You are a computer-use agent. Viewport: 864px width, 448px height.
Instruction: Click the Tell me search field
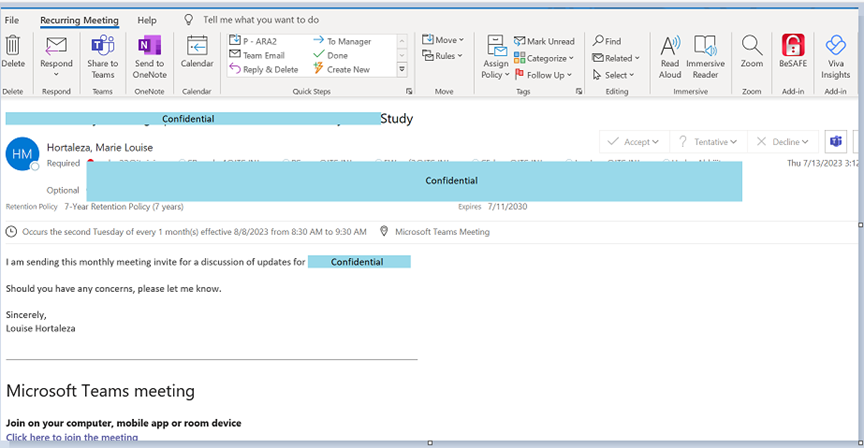click(261, 20)
